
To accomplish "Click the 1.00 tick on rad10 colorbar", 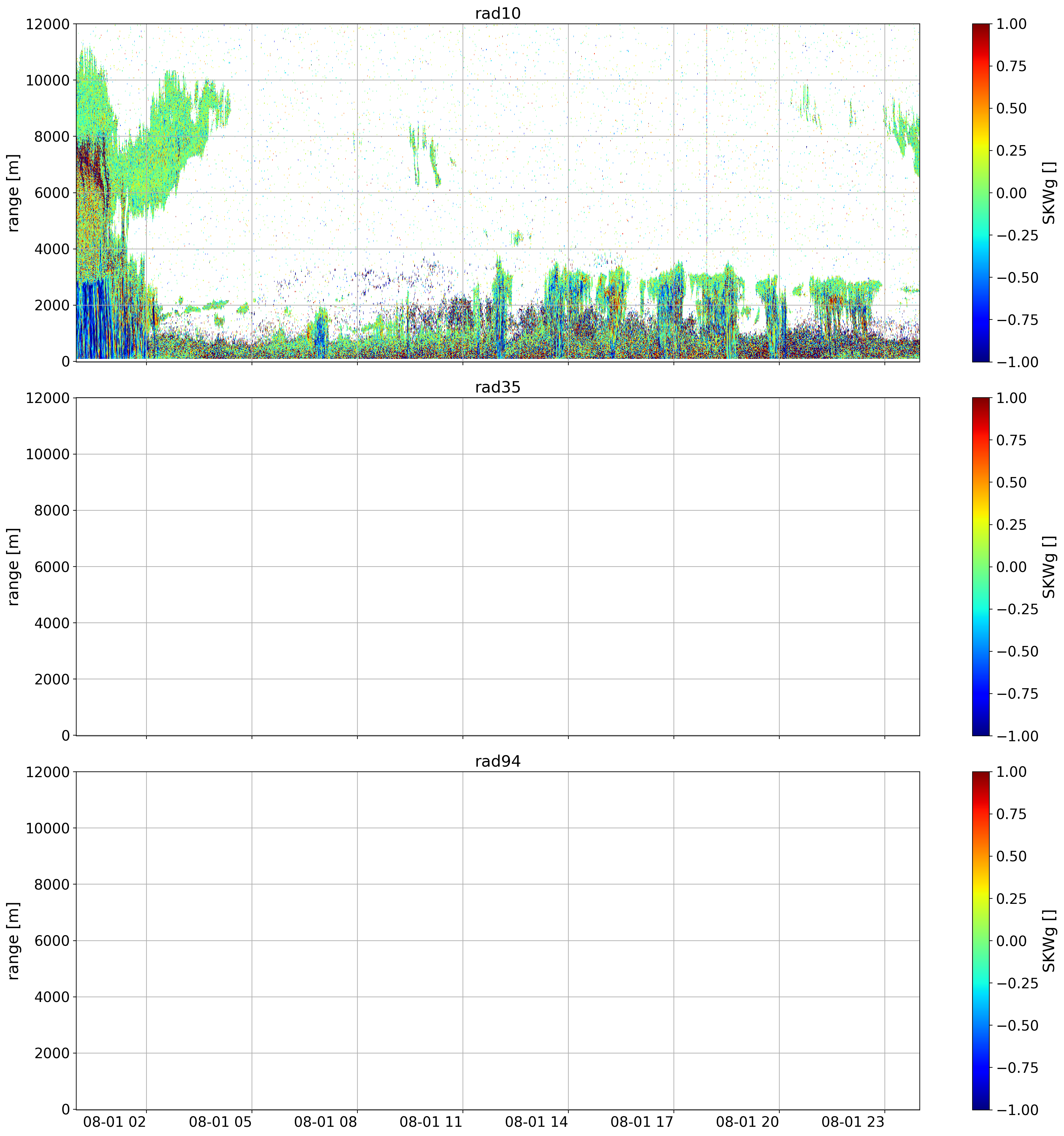I will pyautogui.click(x=1011, y=24).
